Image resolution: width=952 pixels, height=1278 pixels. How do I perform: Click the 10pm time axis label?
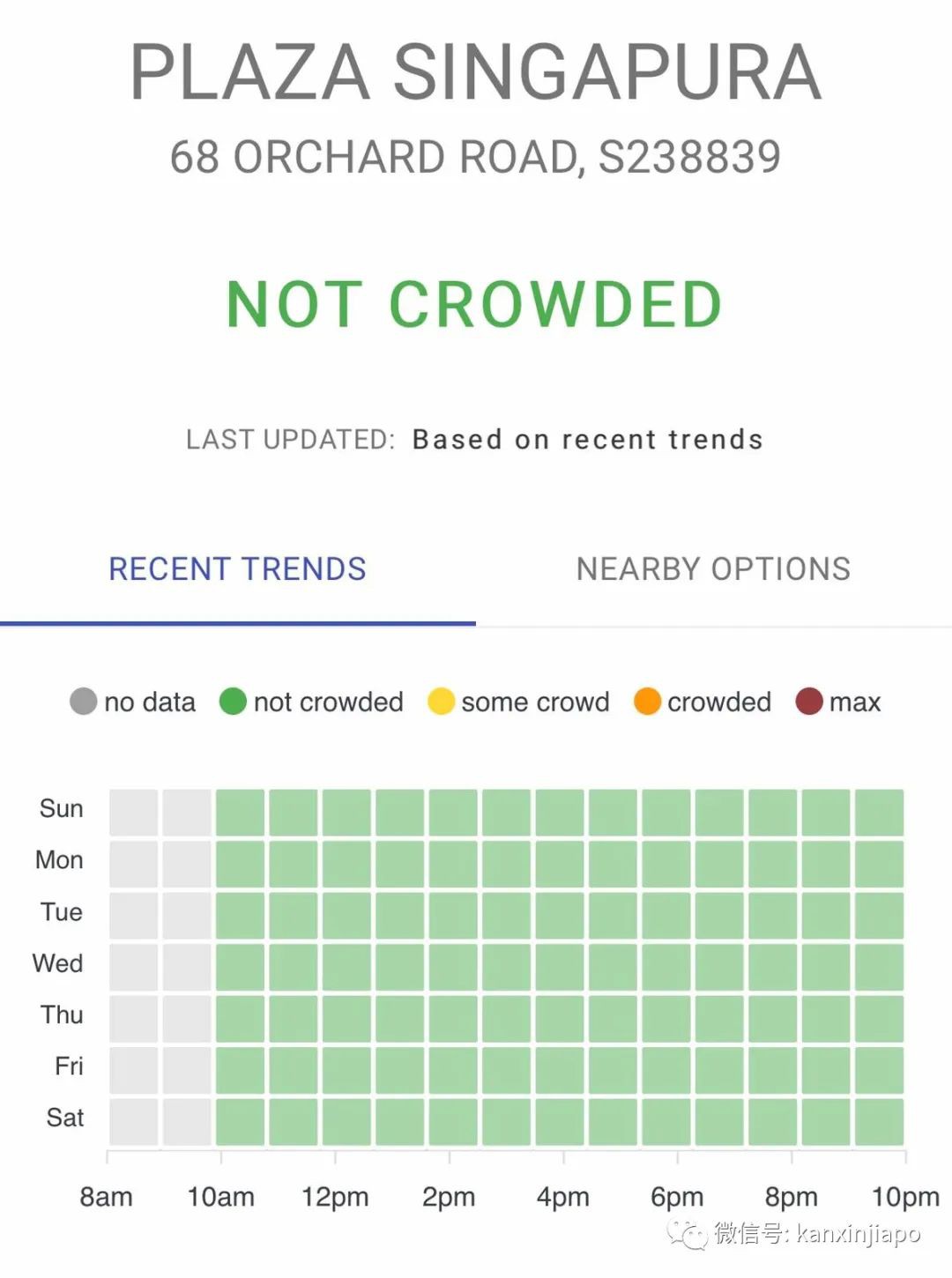point(905,1197)
